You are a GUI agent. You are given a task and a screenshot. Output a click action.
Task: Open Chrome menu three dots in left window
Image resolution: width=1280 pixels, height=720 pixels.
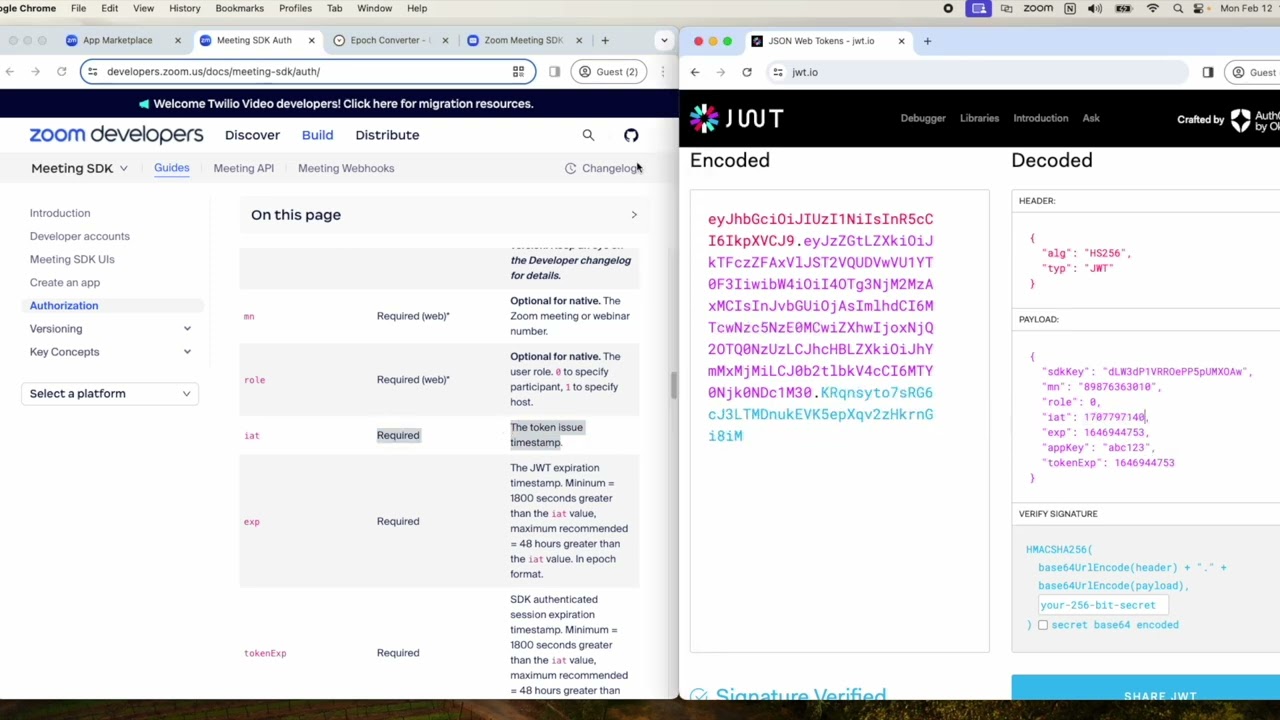tap(663, 71)
